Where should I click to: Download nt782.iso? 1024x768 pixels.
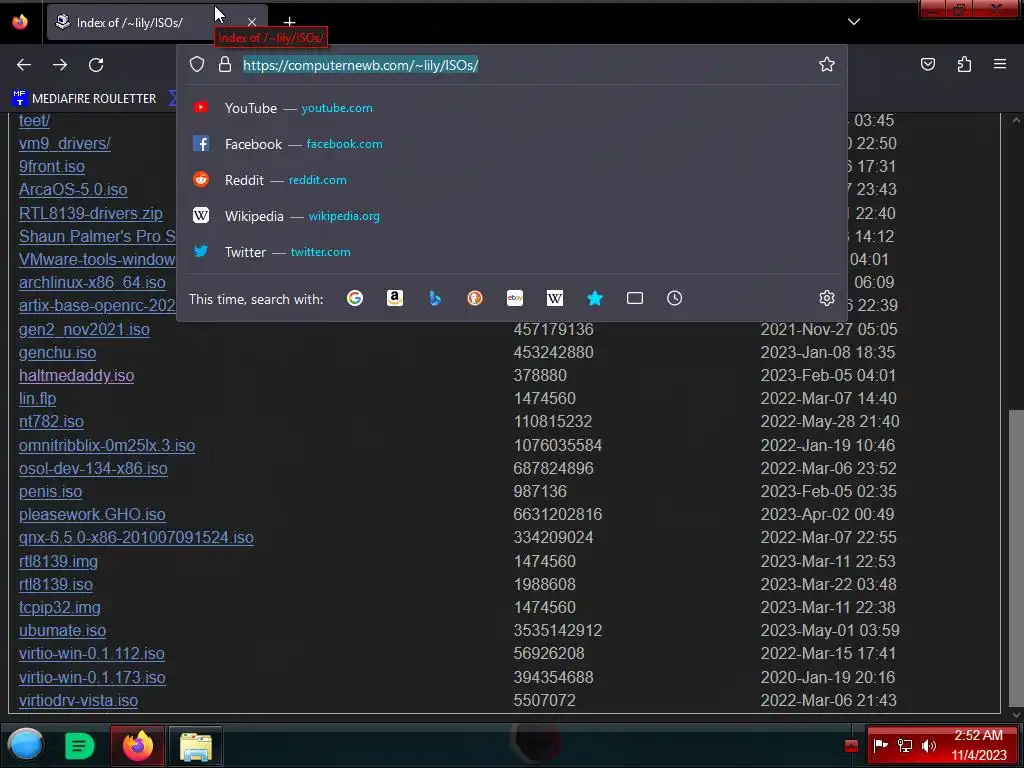[x=51, y=422]
